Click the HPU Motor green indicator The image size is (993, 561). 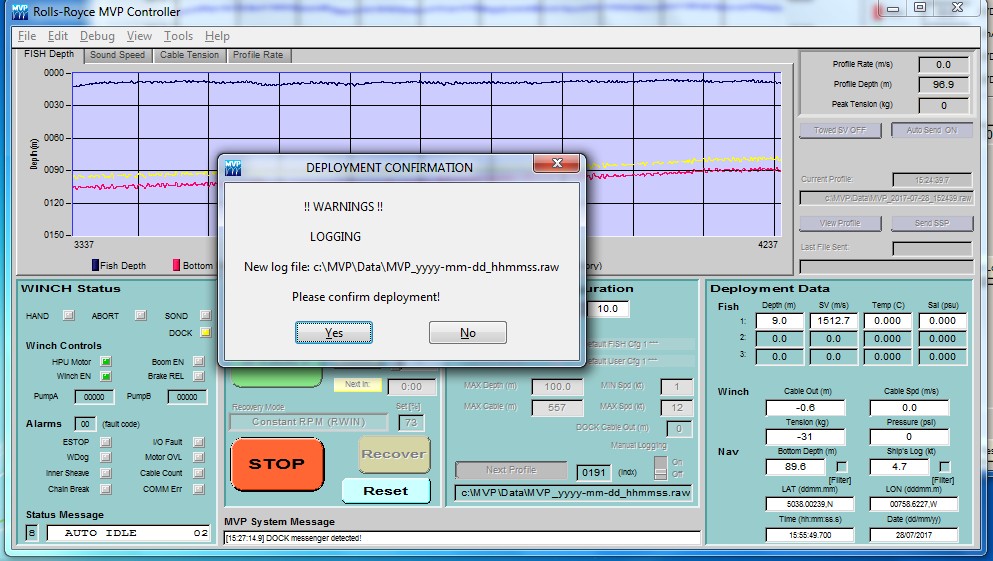(106, 362)
